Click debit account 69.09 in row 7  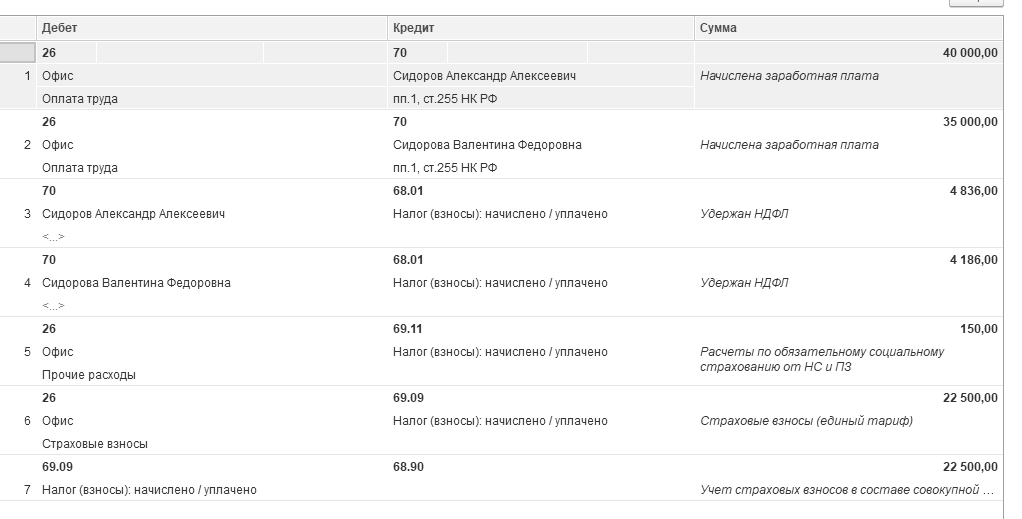point(57,467)
